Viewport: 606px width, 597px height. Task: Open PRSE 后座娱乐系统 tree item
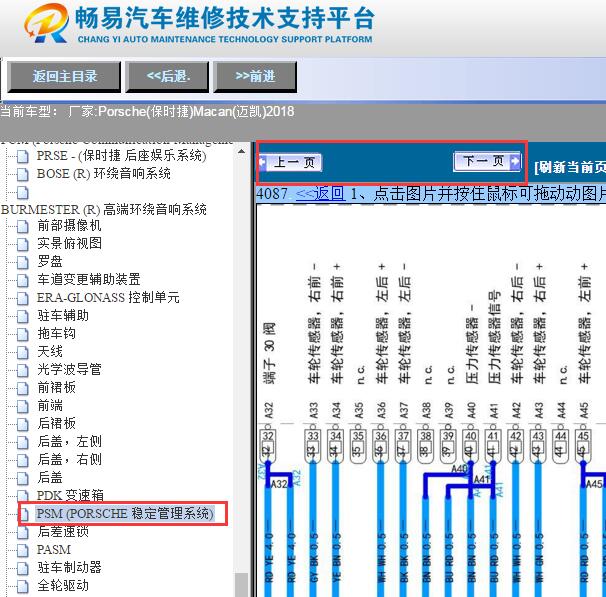pyautogui.click(x=121, y=156)
